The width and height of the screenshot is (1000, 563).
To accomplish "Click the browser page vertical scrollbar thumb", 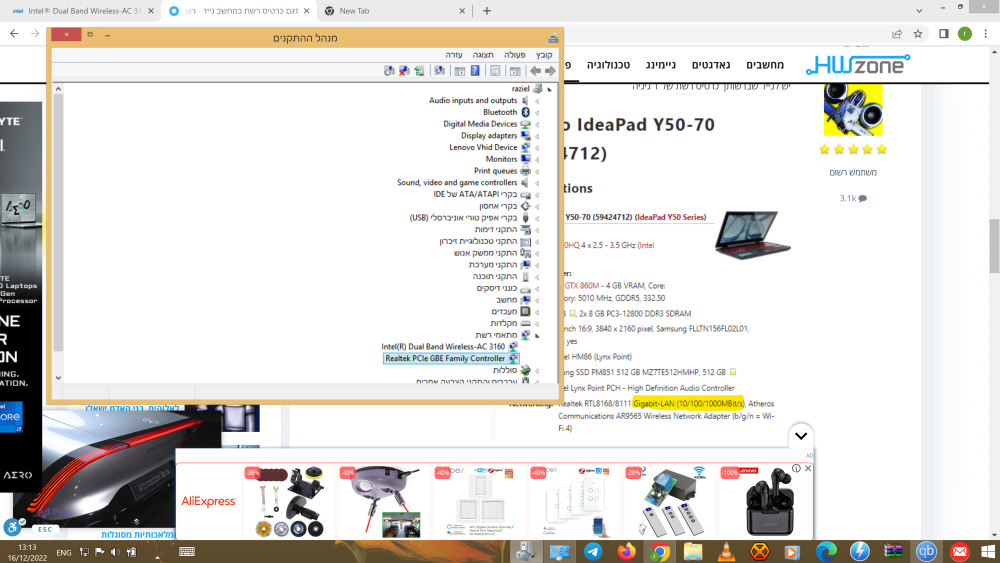I will click(994, 245).
